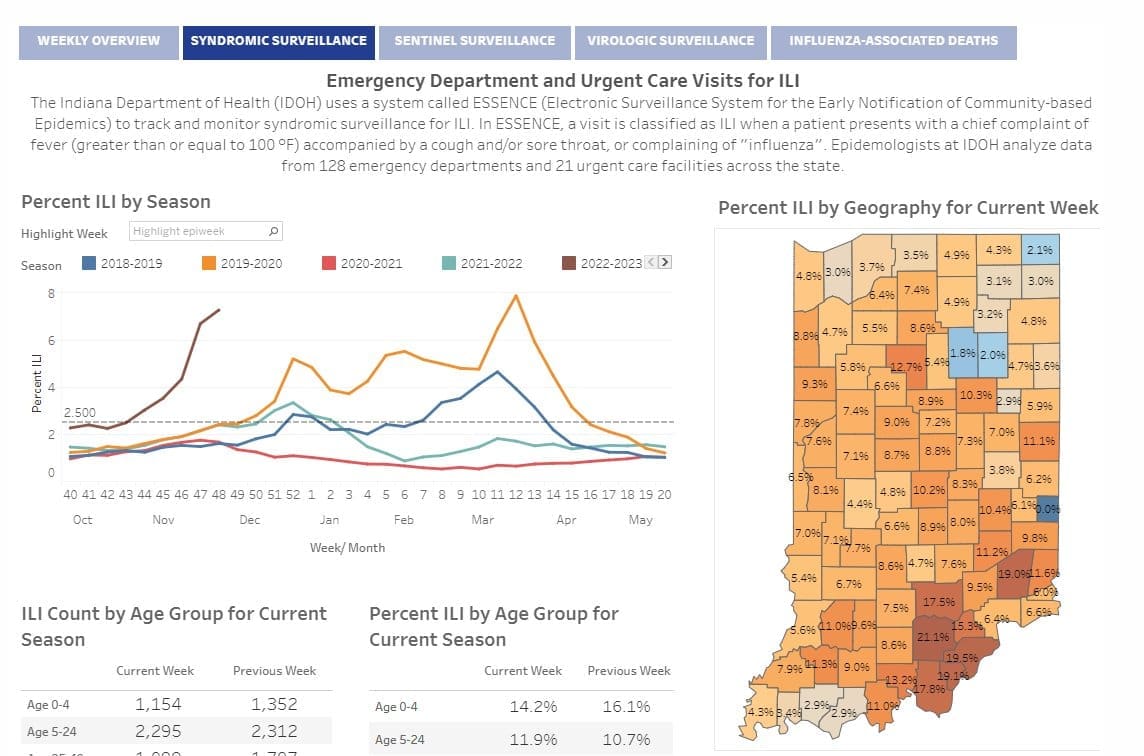Screen dimensions: 1144x756
Task: Switch to the Sentinel Surveillance tab
Action: (x=474, y=42)
